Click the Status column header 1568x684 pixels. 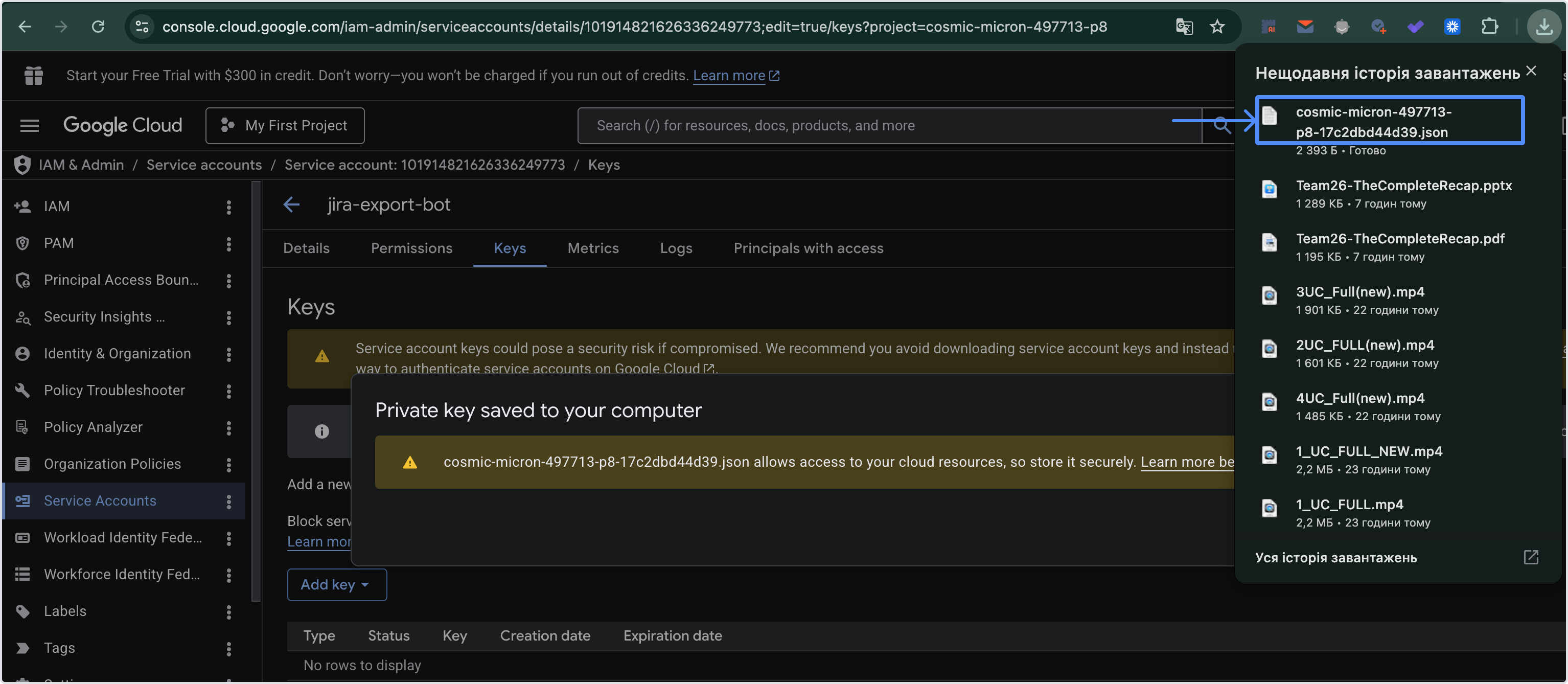point(388,635)
